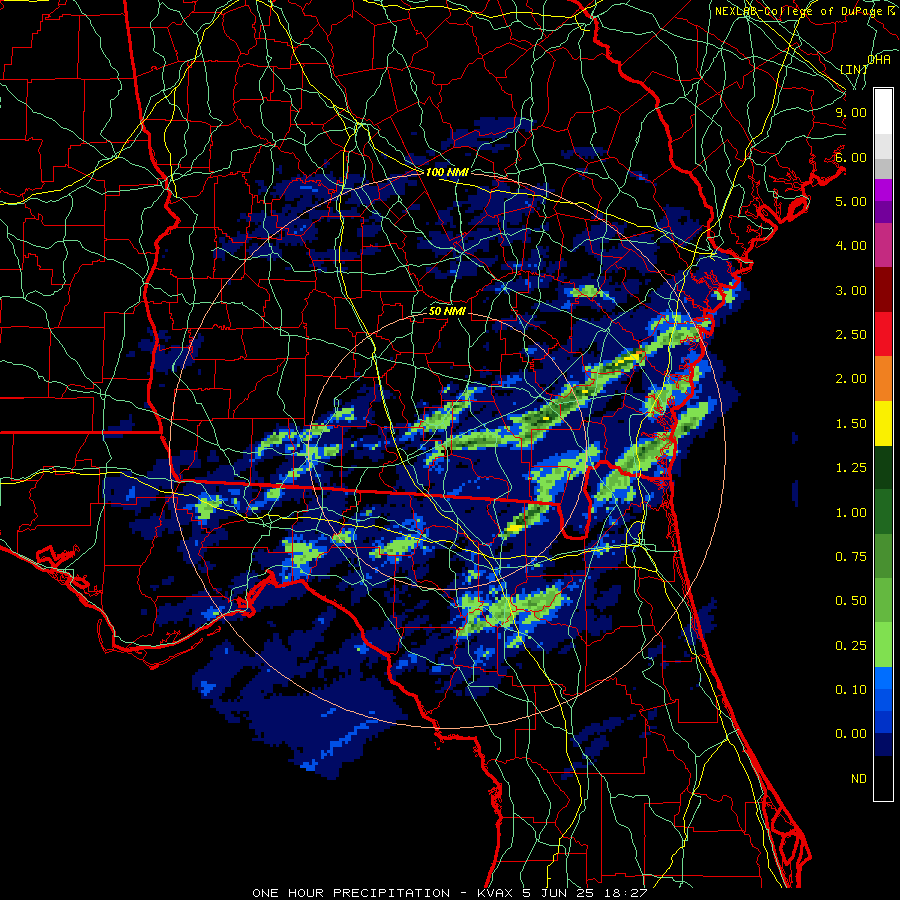The width and height of the screenshot is (900, 900).
Task: Click the 6.00 legend value
Action: (x=851, y=157)
